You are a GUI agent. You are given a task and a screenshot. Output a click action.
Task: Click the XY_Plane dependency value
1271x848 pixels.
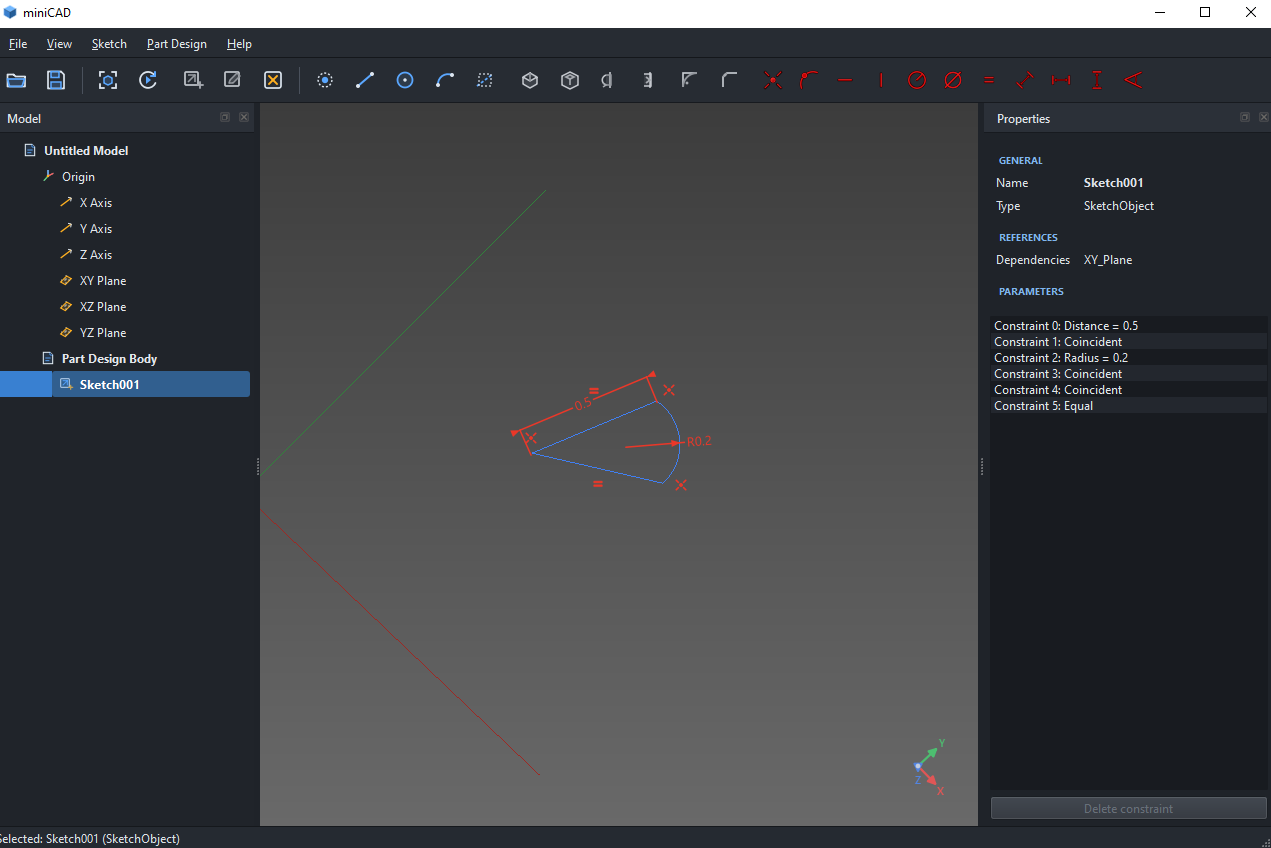tap(1108, 260)
